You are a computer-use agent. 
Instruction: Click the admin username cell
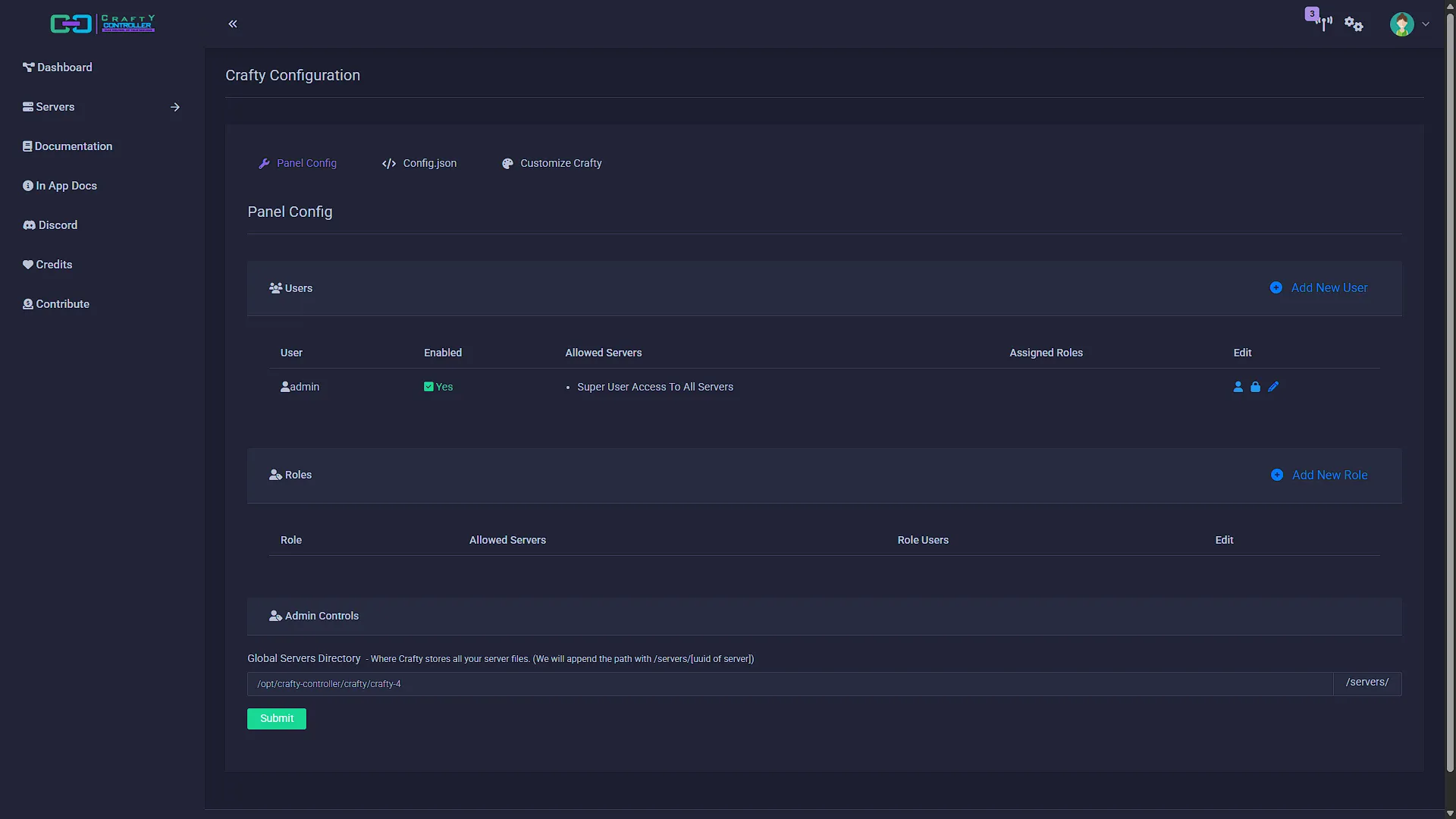(x=300, y=387)
